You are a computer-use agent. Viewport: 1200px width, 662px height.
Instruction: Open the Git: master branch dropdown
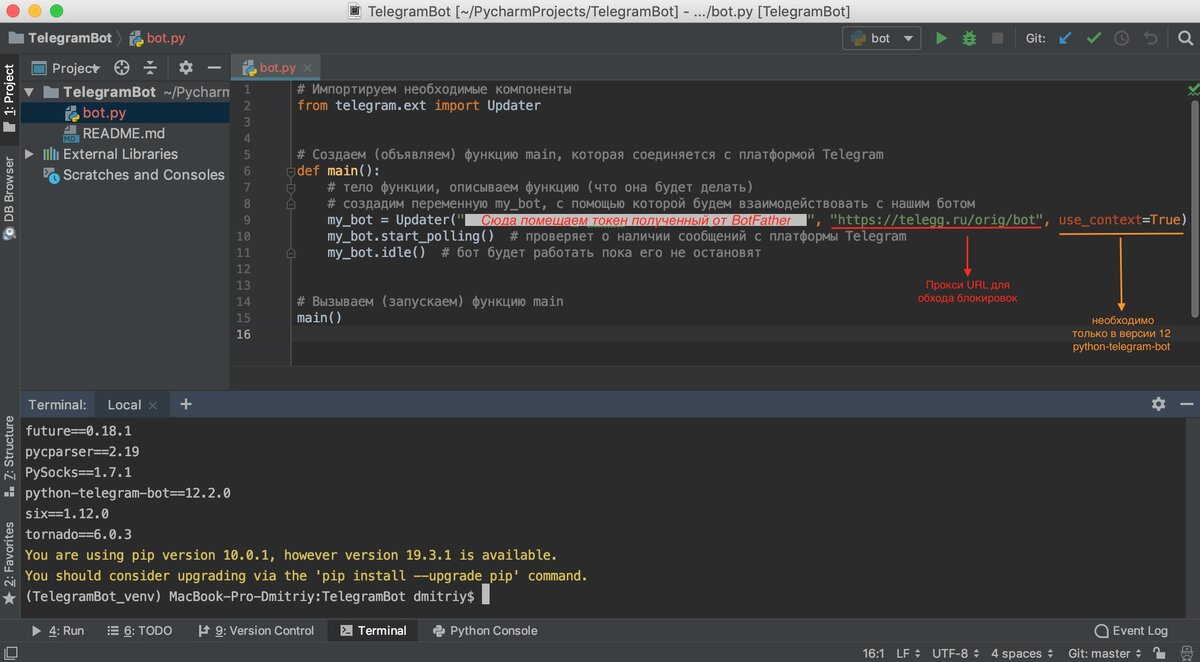pos(1101,652)
